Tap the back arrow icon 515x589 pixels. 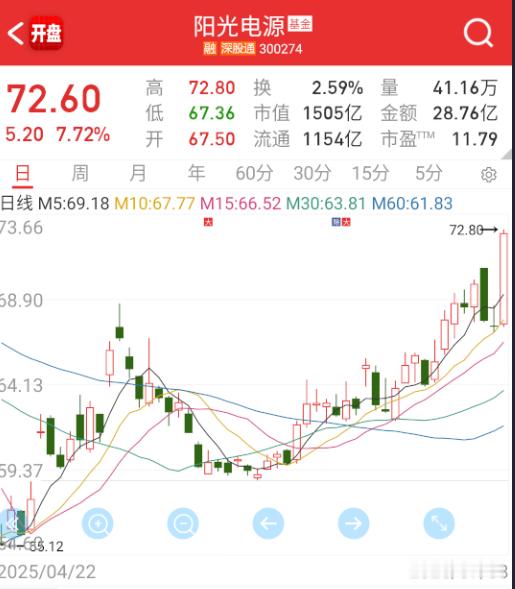(15, 33)
